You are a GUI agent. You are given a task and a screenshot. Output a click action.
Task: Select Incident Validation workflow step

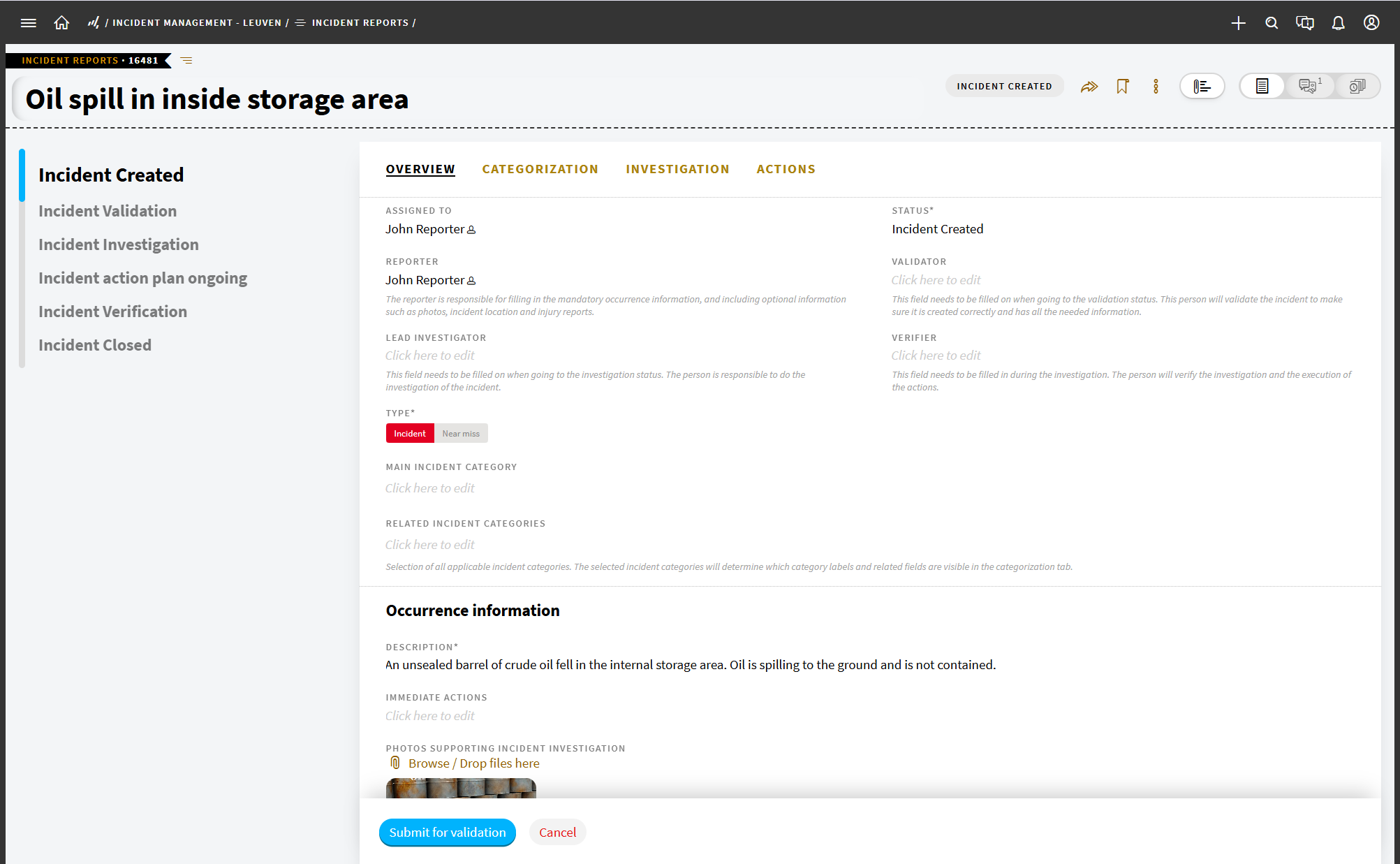(108, 211)
